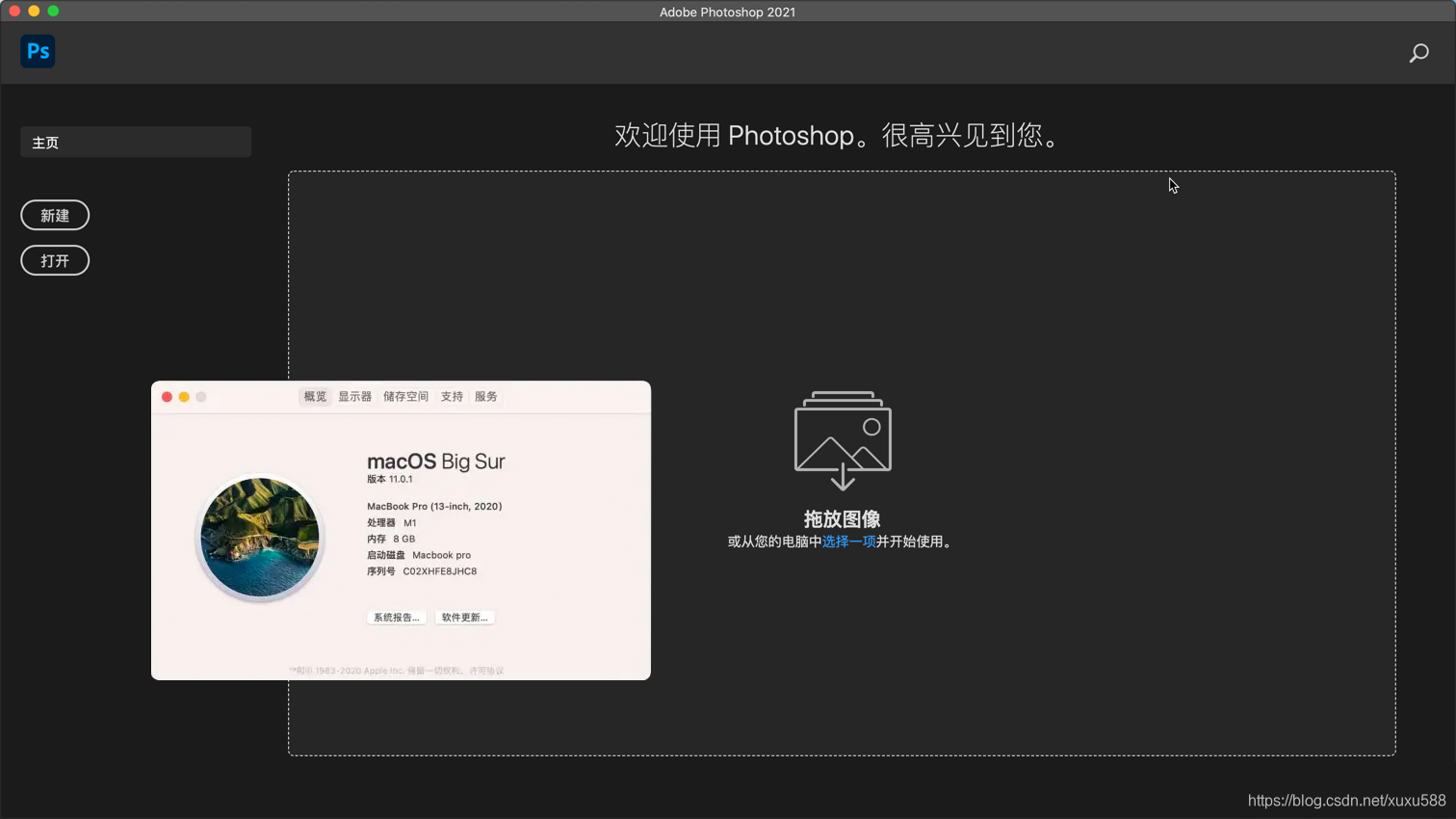This screenshot has width=1456, height=819.
Task: Click the macOS Big Sur wallpaper image
Action: click(x=260, y=538)
